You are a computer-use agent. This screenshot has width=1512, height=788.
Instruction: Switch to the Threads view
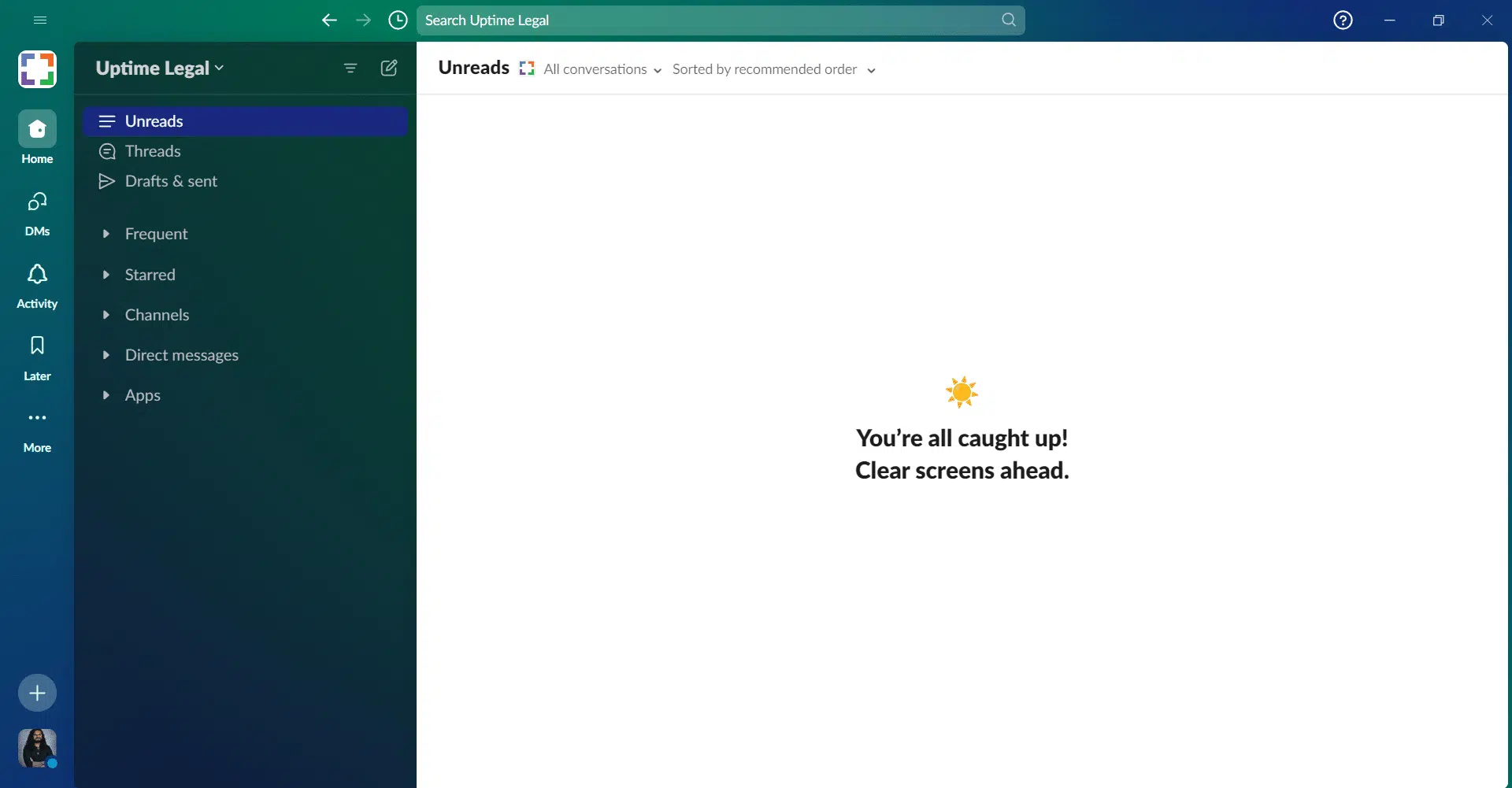pyautogui.click(x=153, y=151)
